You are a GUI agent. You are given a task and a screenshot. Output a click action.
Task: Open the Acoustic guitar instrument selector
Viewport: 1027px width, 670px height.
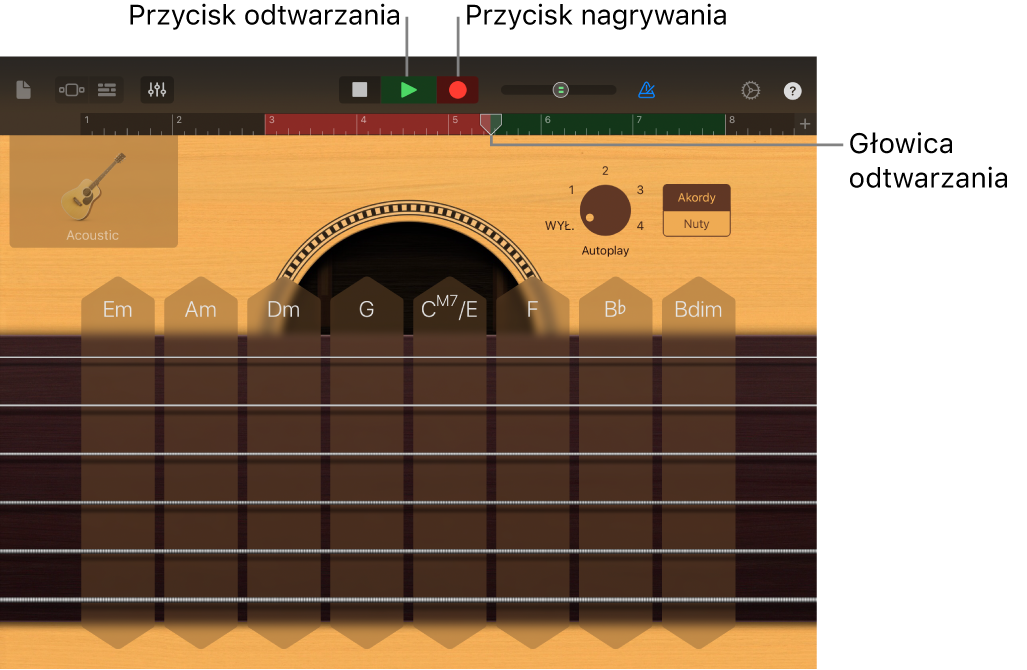(94, 192)
